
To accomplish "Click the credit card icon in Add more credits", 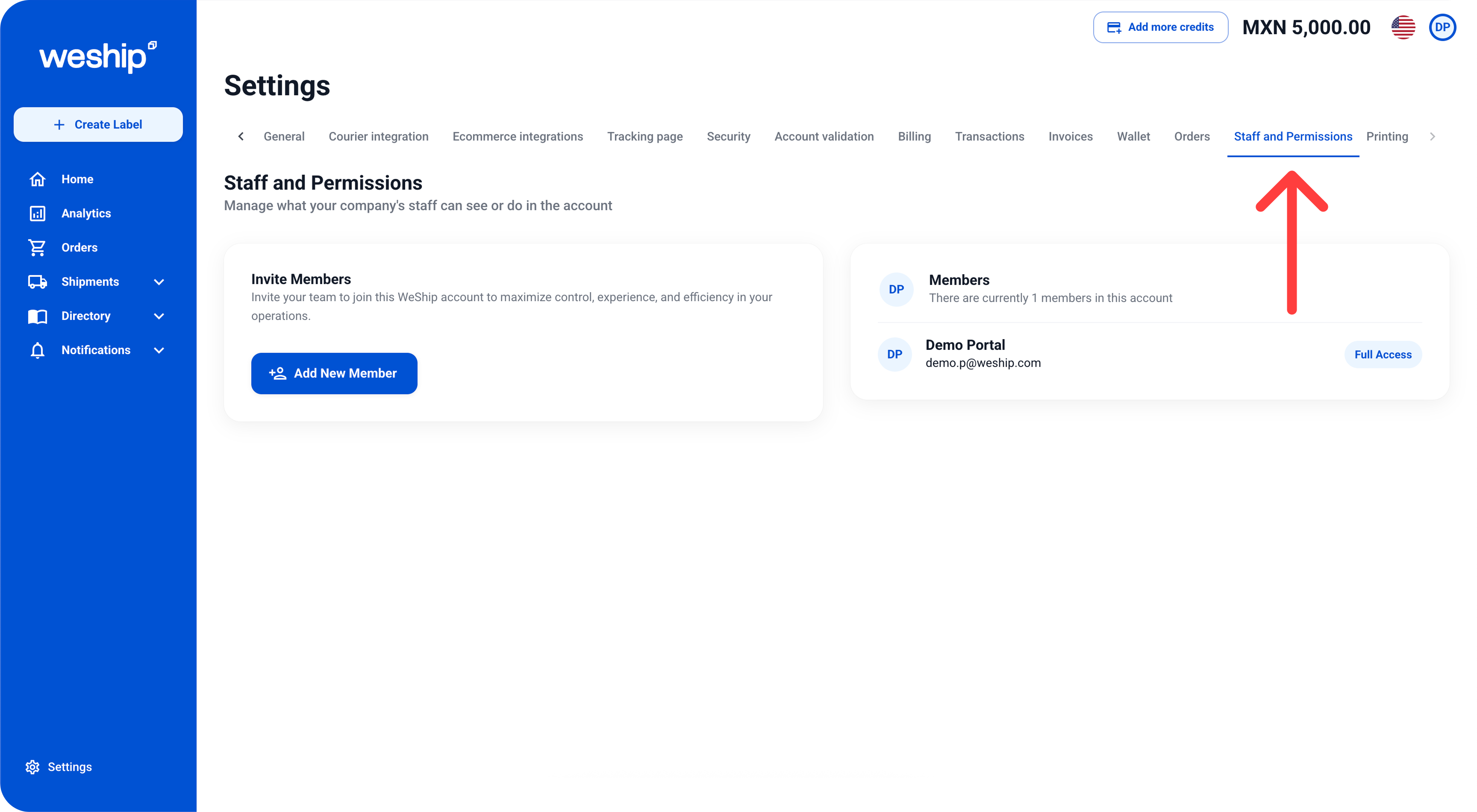I will (x=1113, y=27).
